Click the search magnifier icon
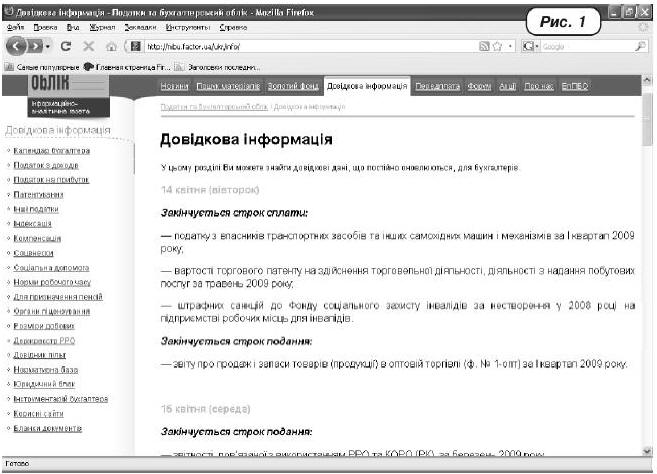The width and height of the screenshot is (657, 474). coord(641,47)
